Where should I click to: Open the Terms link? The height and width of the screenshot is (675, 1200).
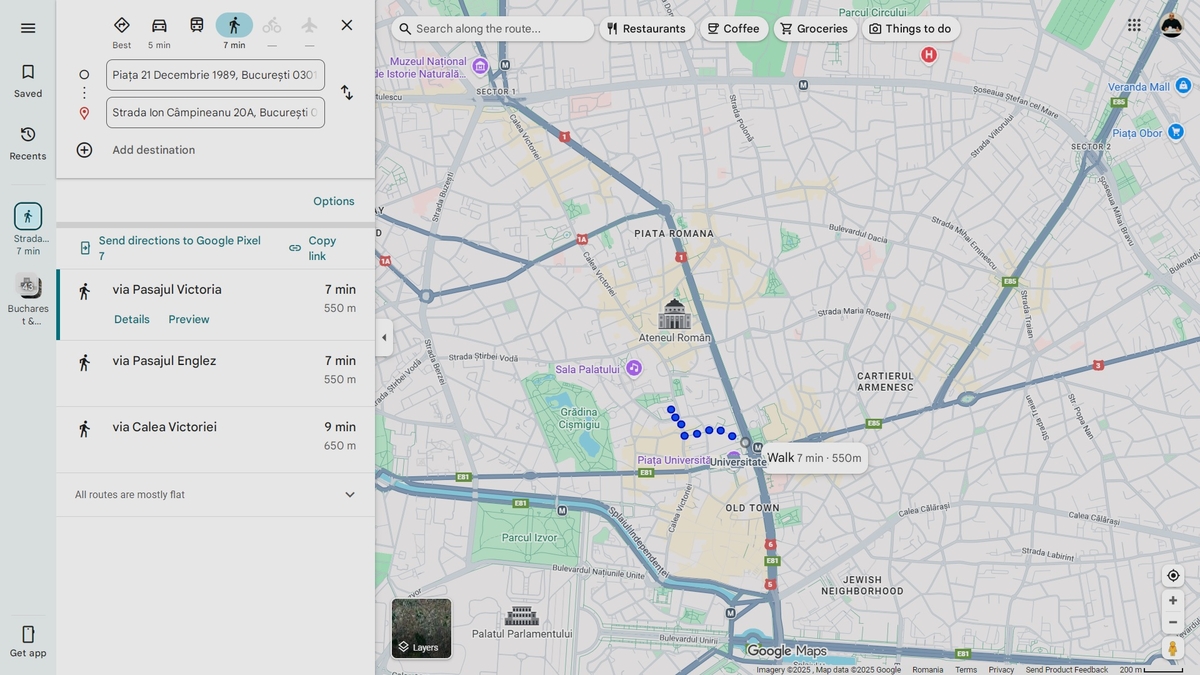[966, 670]
